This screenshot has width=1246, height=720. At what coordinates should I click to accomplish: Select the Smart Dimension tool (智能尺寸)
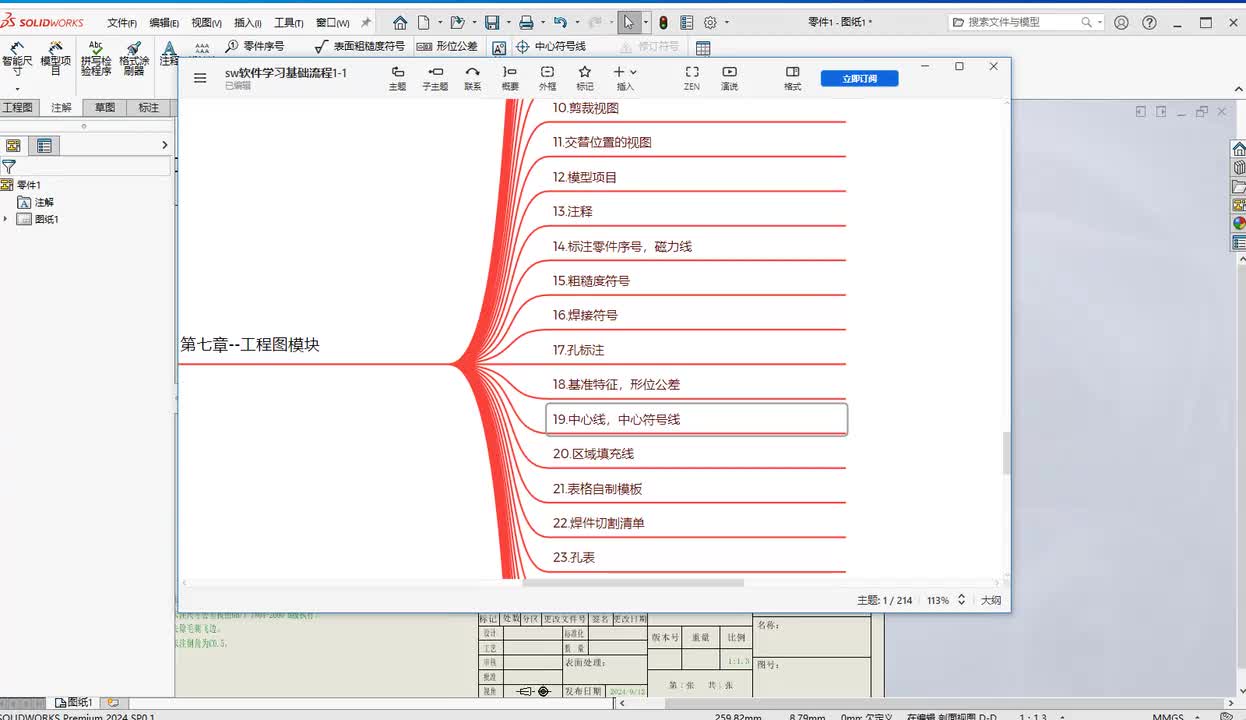coord(17,59)
